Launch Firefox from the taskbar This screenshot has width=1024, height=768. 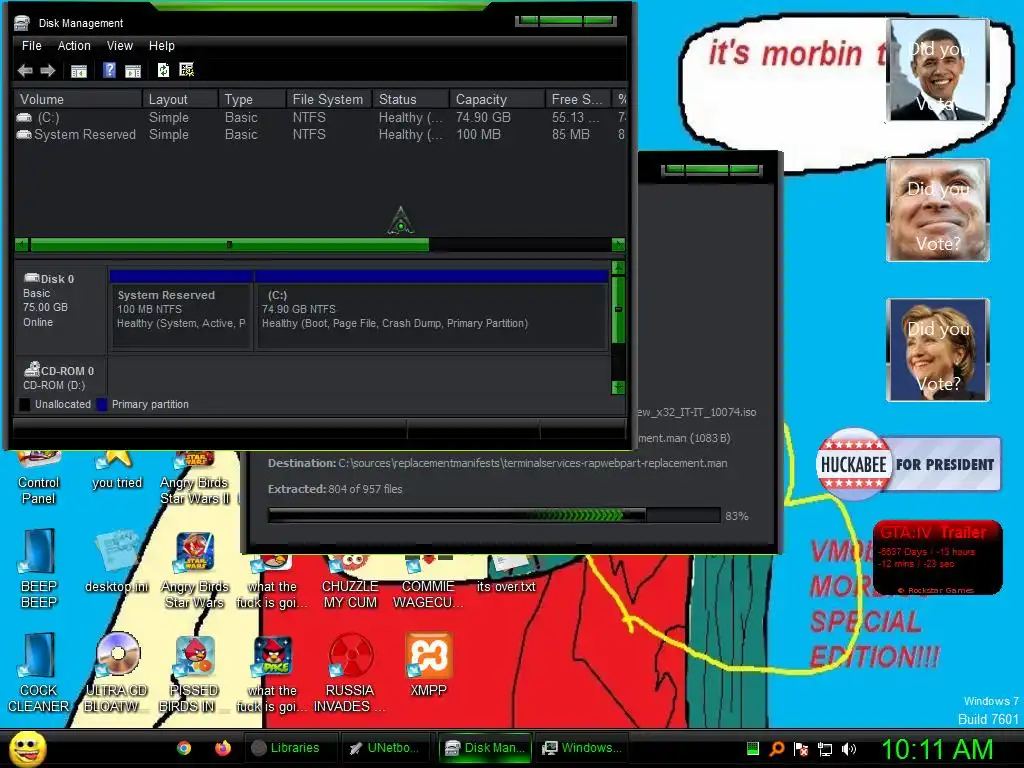(x=223, y=748)
